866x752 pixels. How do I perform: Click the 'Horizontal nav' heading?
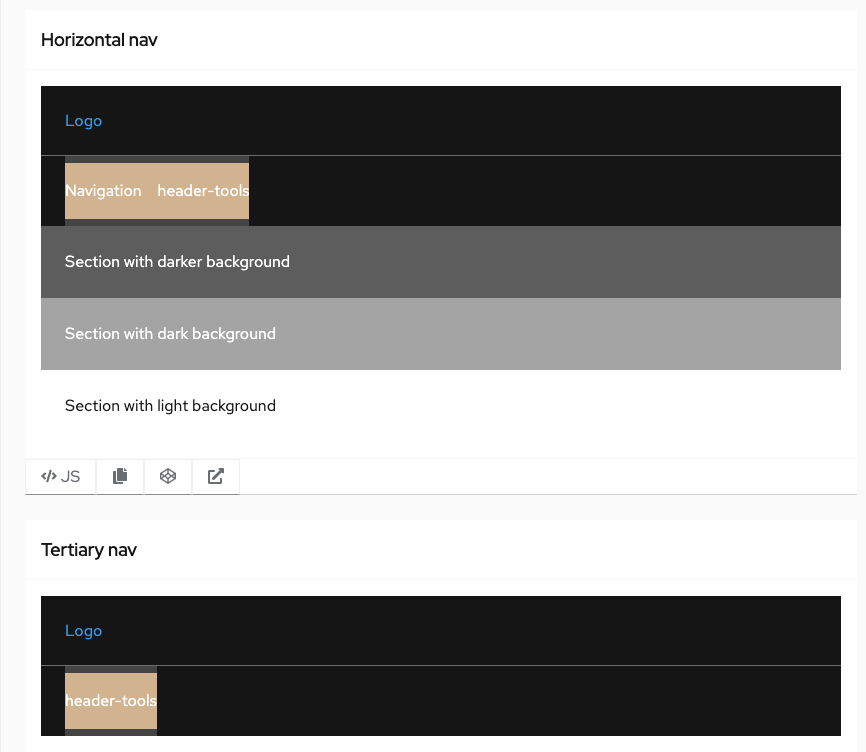coord(99,40)
